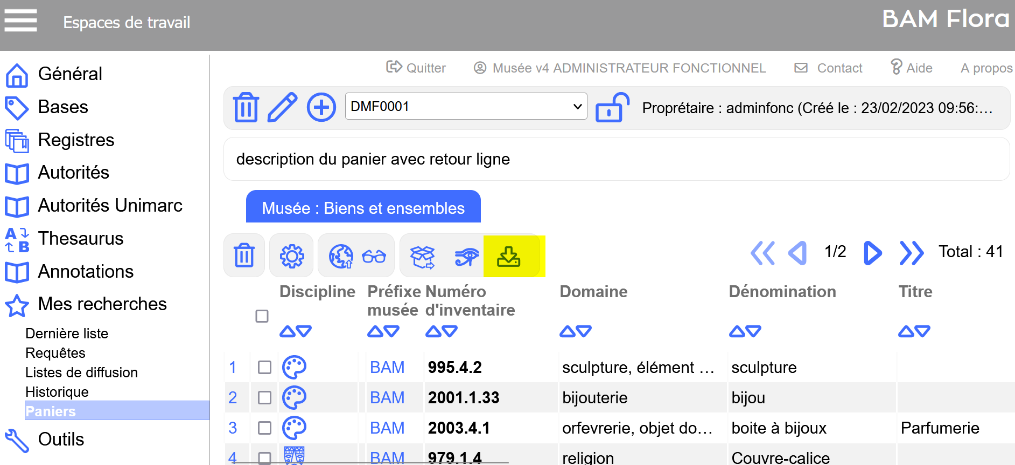Select the Musée : Biens et ensembles tab

pos(363,208)
